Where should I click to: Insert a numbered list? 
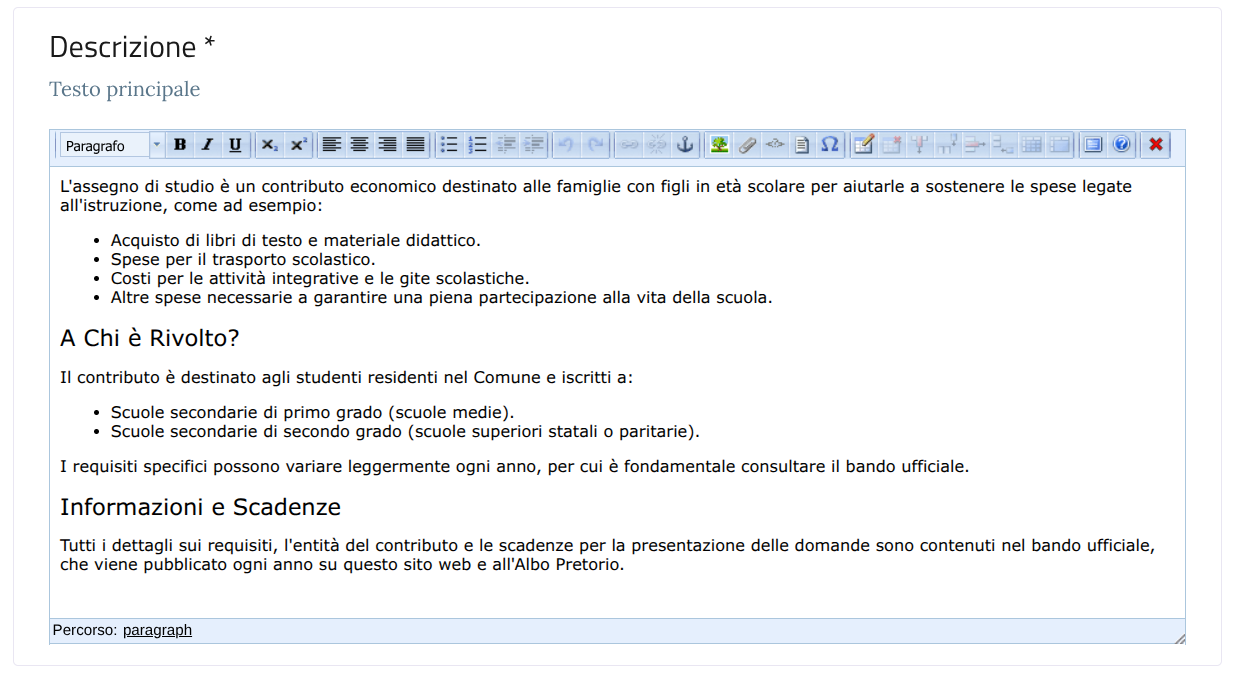478,145
